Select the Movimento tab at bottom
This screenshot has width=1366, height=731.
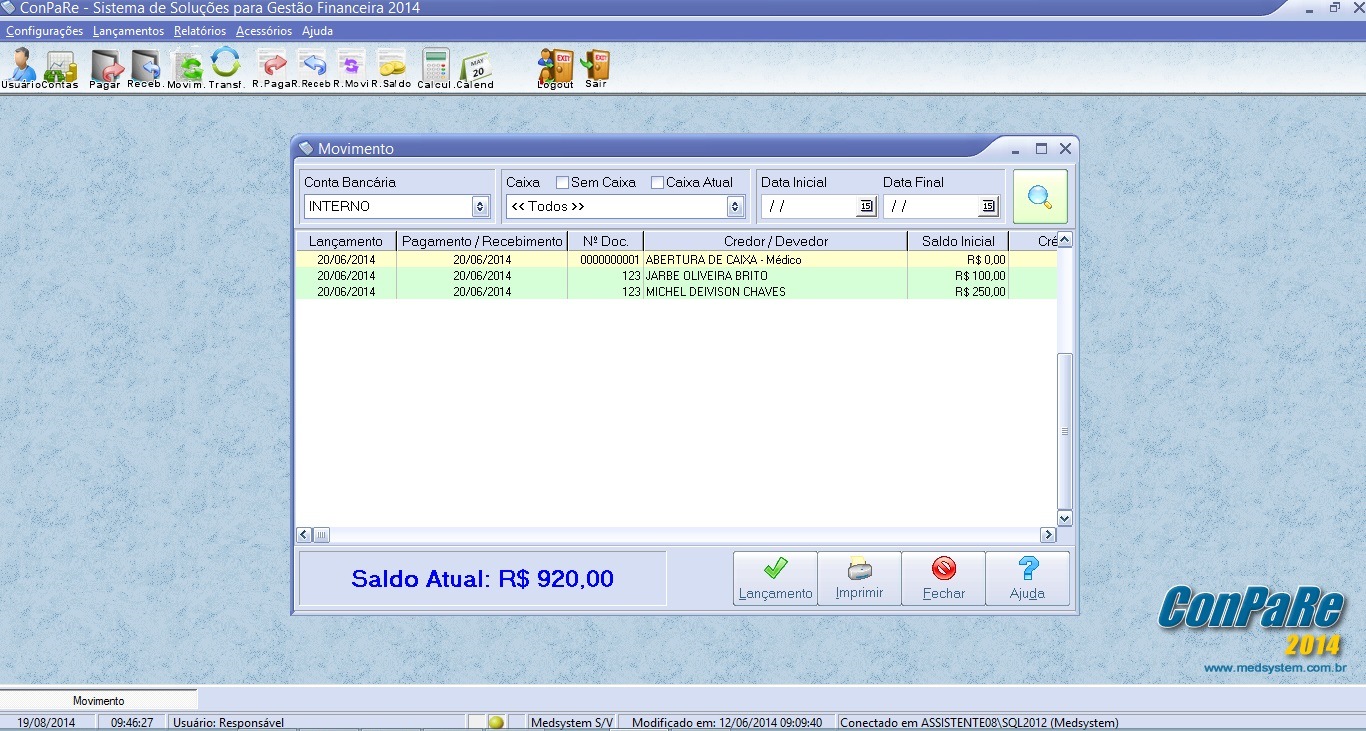[99, 701]
